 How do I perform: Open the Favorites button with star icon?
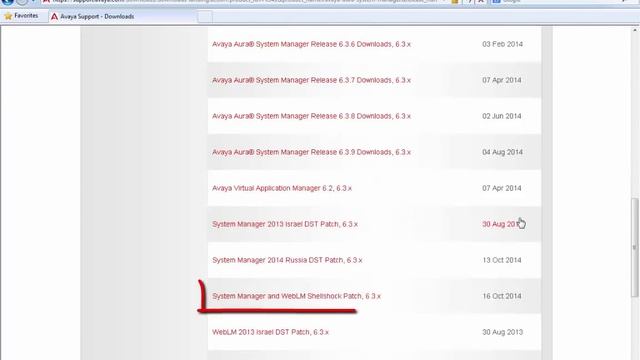point(21,16)
